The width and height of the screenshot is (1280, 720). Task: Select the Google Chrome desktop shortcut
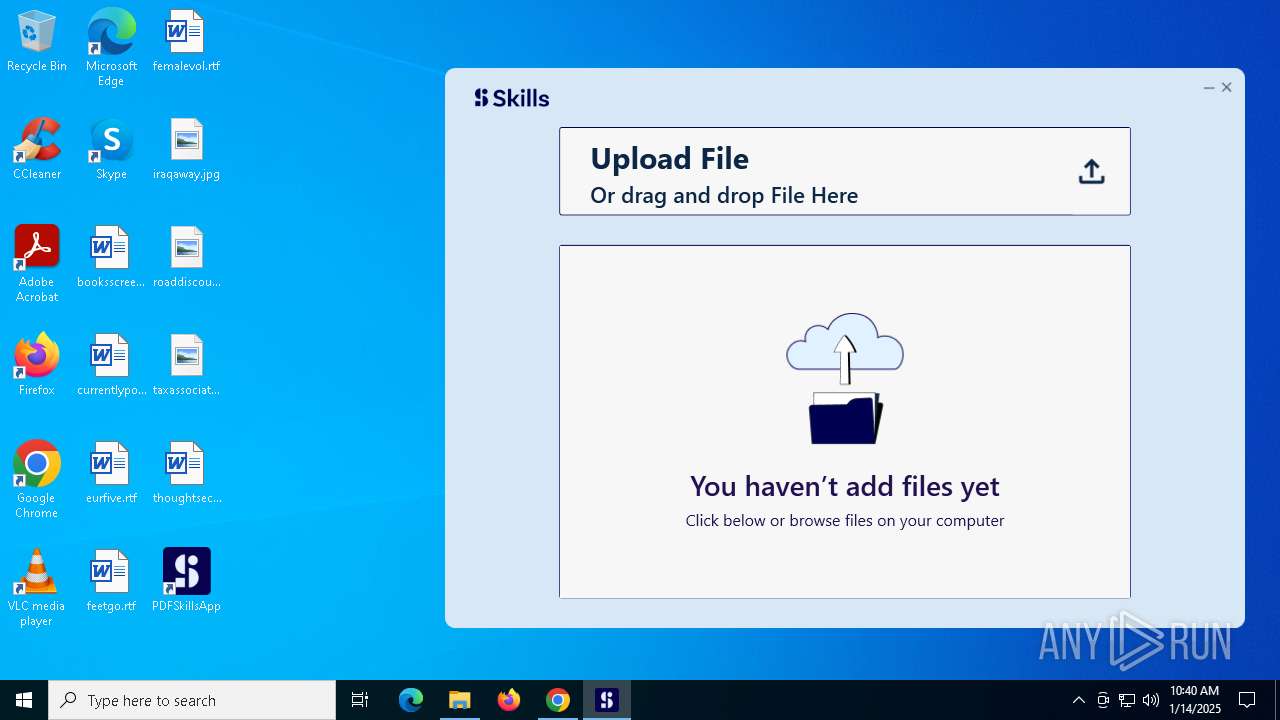click(37, 479)
